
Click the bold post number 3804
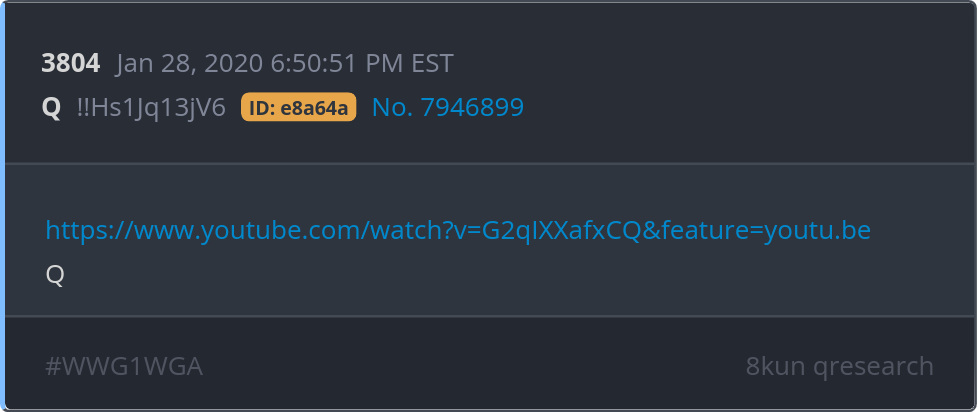[70, 64]
